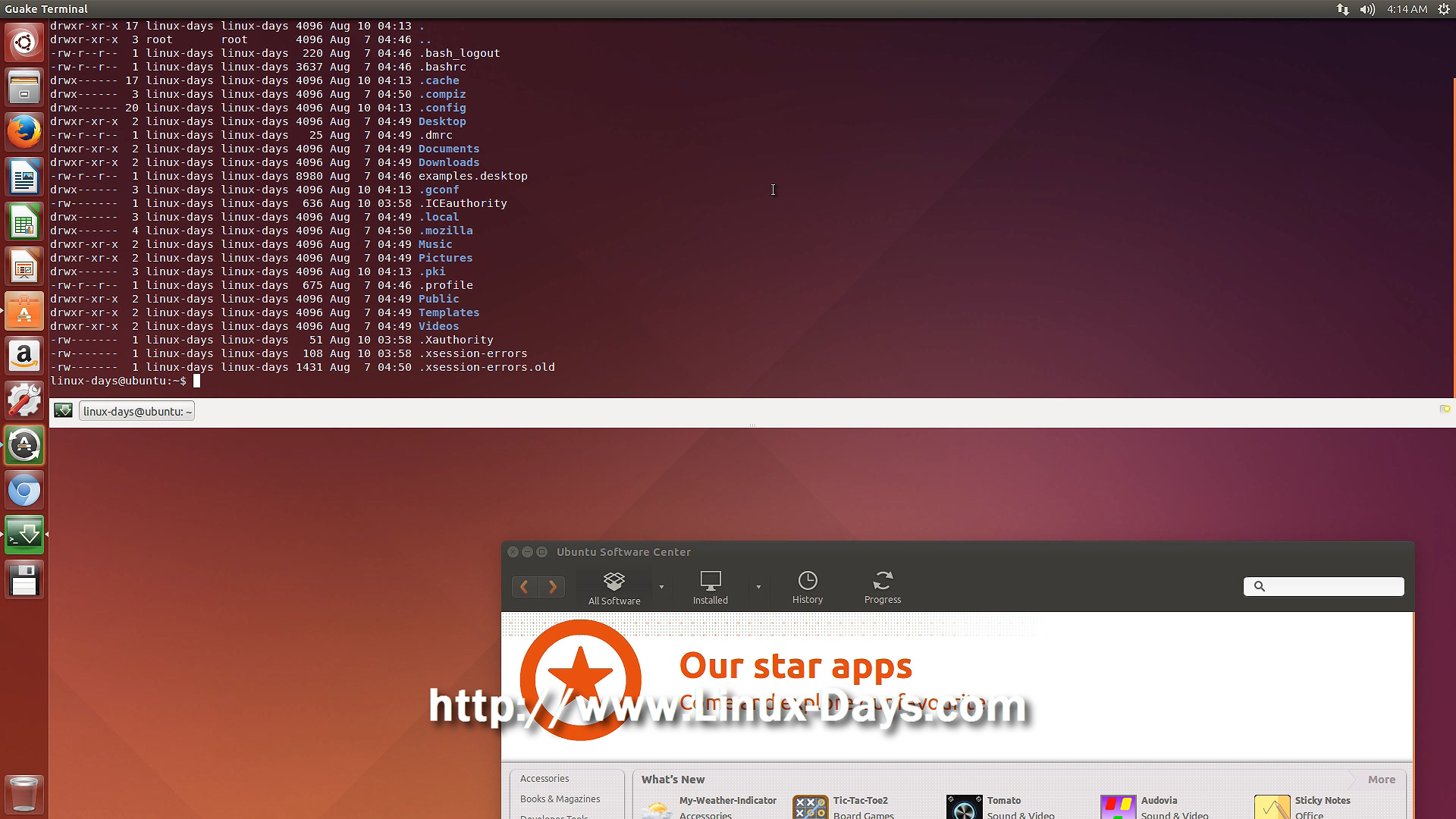
Task: Open the Ubuntu Dash home launcher
Action: point(24,42)
